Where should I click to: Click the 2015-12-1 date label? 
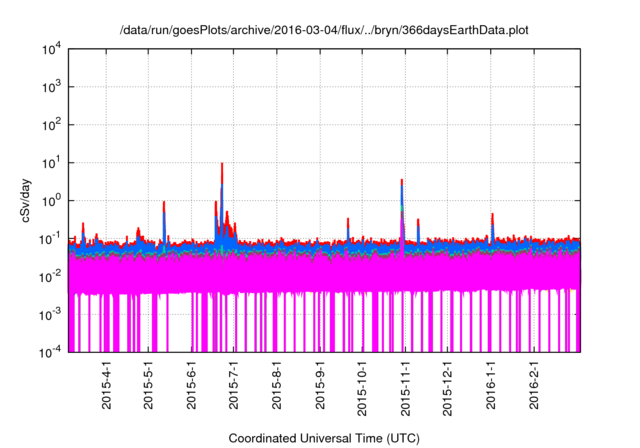(448, 388)
